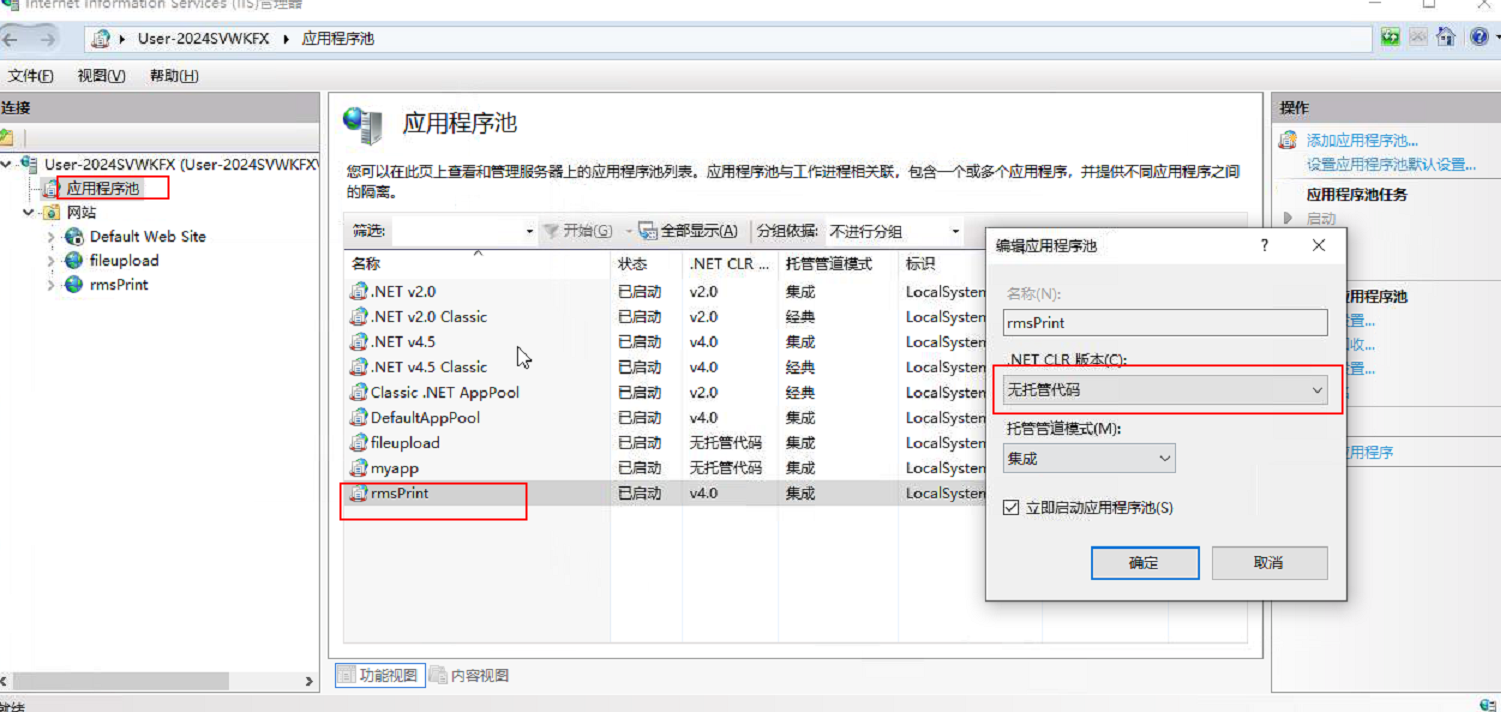Click the dialog close X button
This screenshot has width=1501, height=712.
point(1318,245)
